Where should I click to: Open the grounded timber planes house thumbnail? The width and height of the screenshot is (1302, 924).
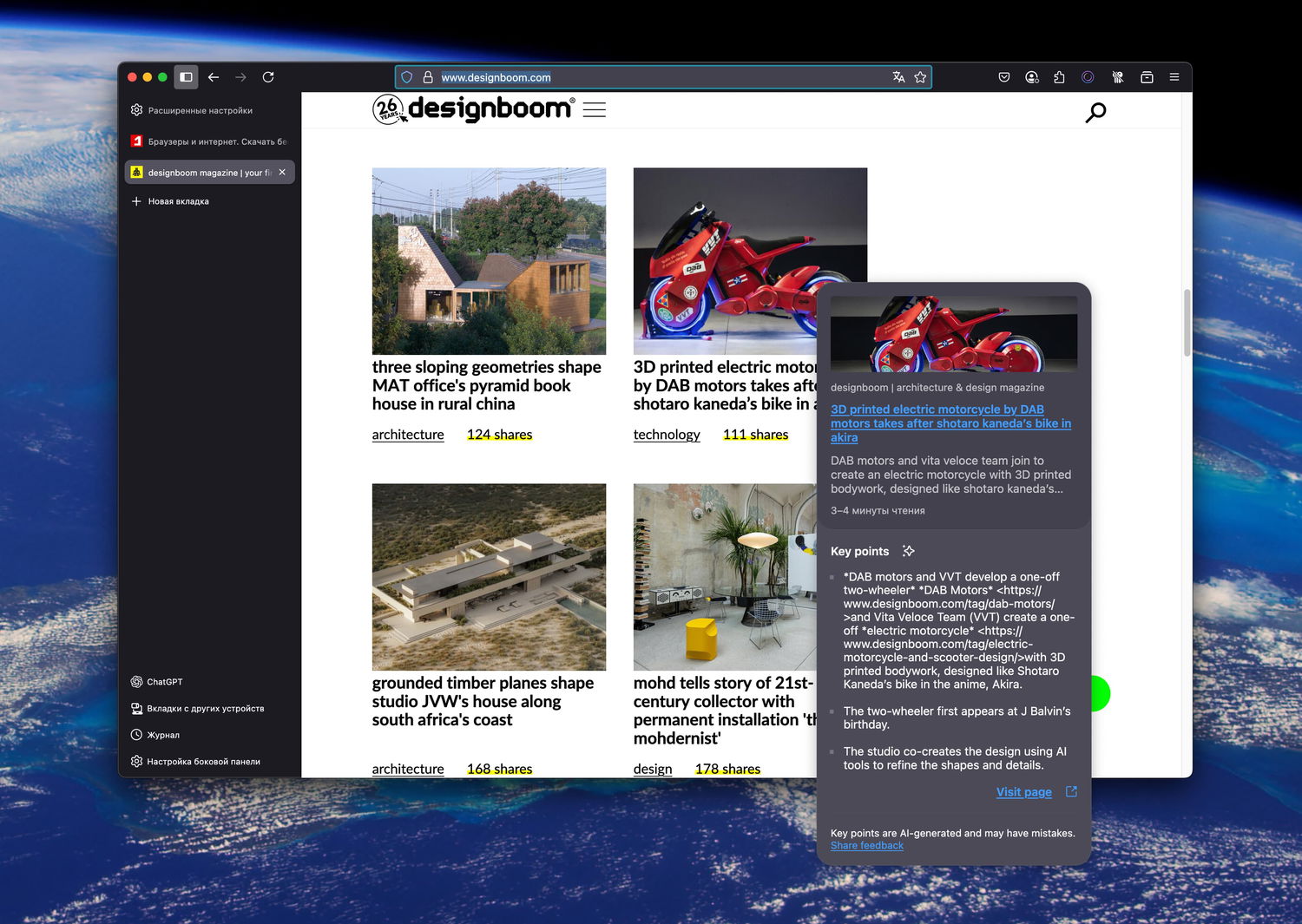[489, 577]
